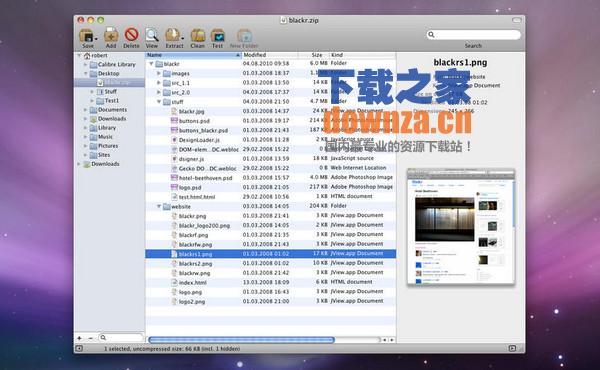Select the logo2.png file row
Image resolution: width=600 pixels, height=370 pixels.
click(271, 302)
